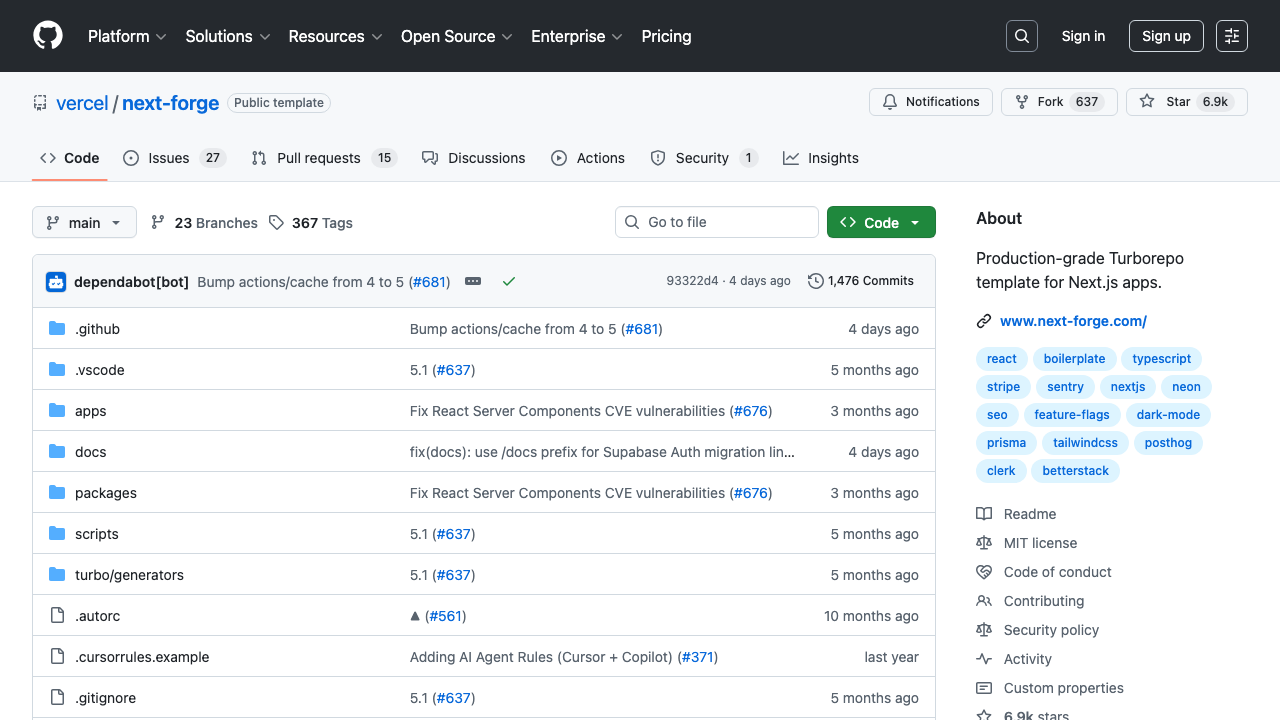Image resolution: width=1280 pixels, height=720 pixels.
Task: Click the verified commit green checkmark
Action: point(509,281)
